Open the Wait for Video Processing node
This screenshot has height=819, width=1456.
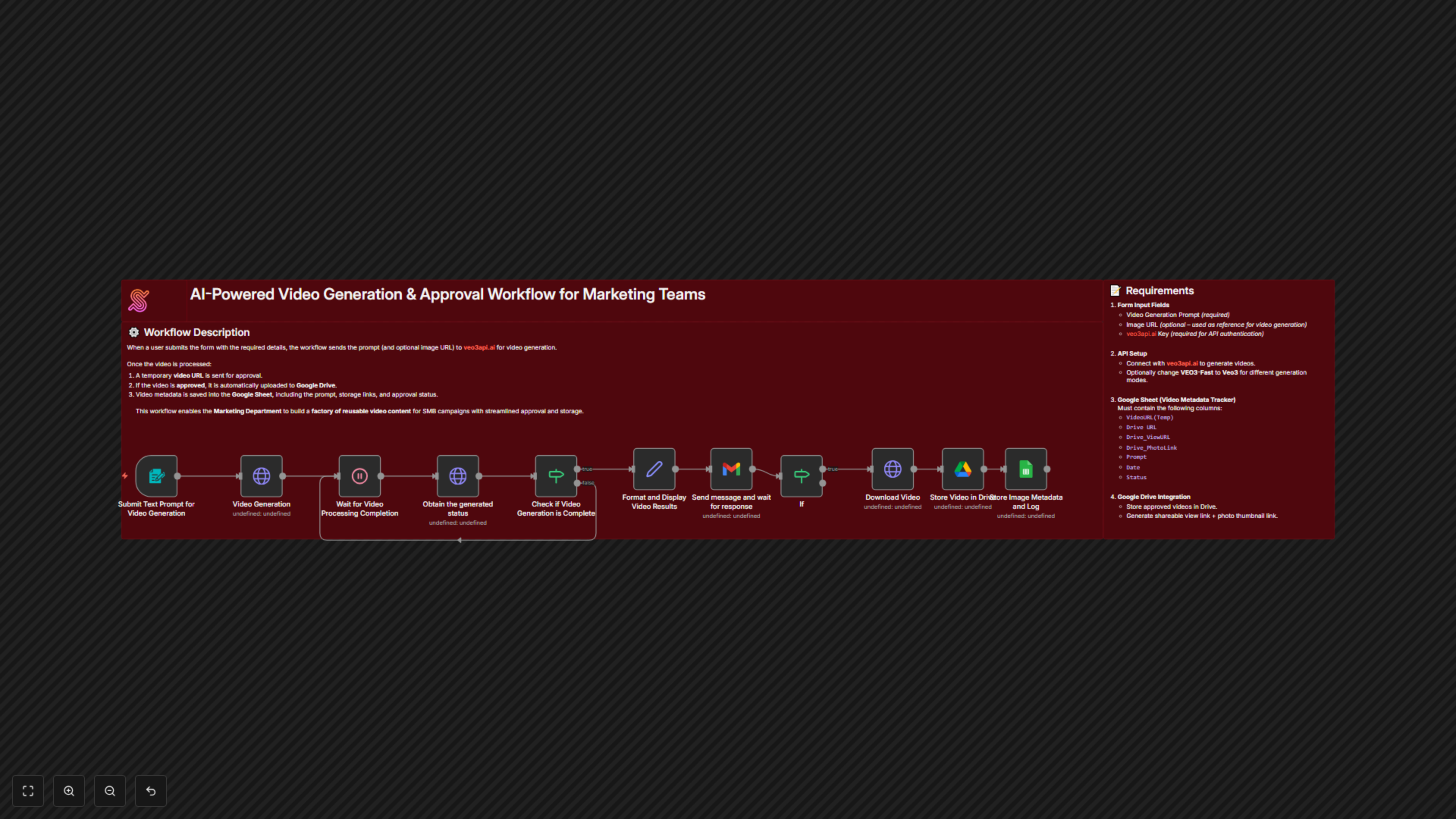pos(359,476)
